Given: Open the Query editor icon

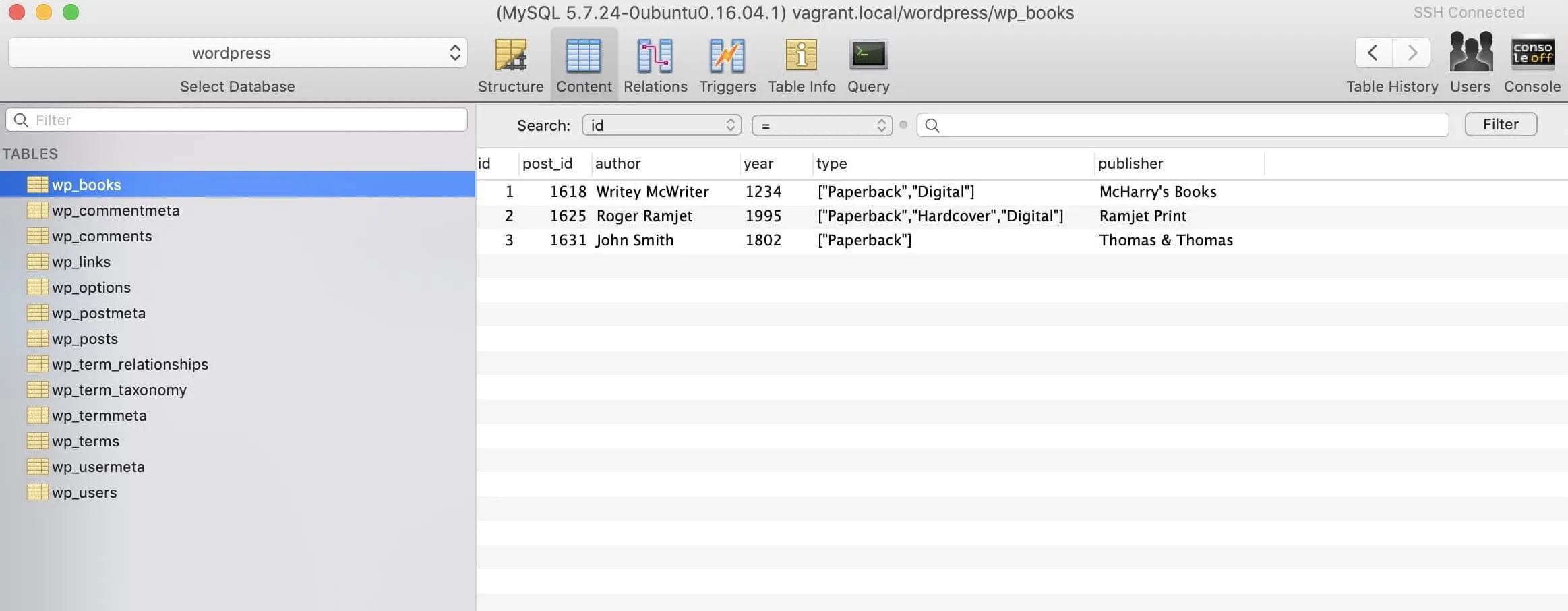Looking at the screenshot, I should coord(868,55).
